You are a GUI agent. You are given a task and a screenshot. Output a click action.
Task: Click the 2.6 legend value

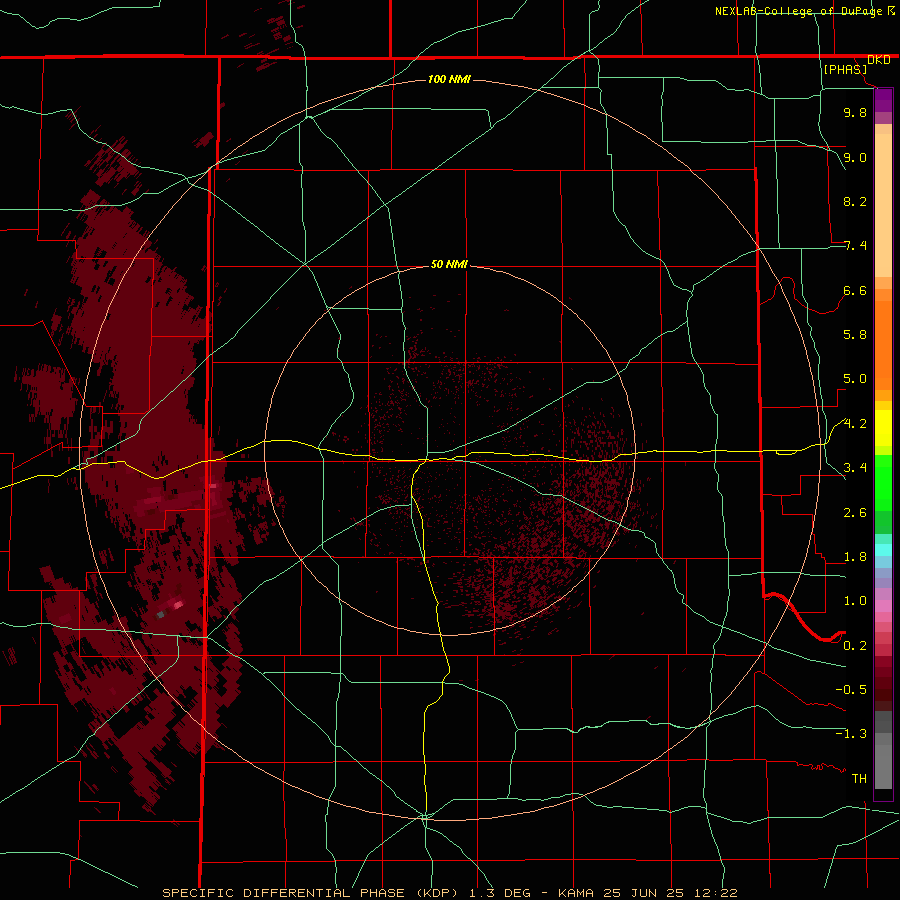[855, 513]
